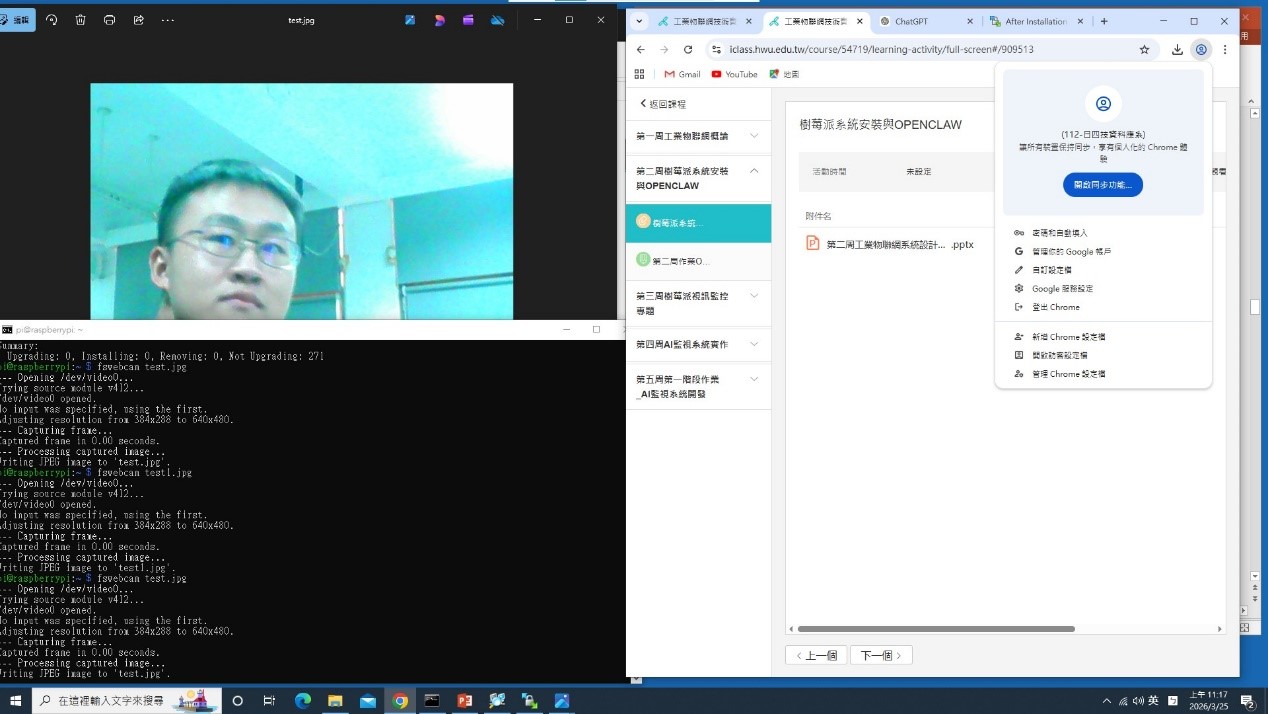This screenshot has height=714, width=1268.
Task: Open Gmail from the Chrome bookmarks bar
Action: click(x=681, y=74)
